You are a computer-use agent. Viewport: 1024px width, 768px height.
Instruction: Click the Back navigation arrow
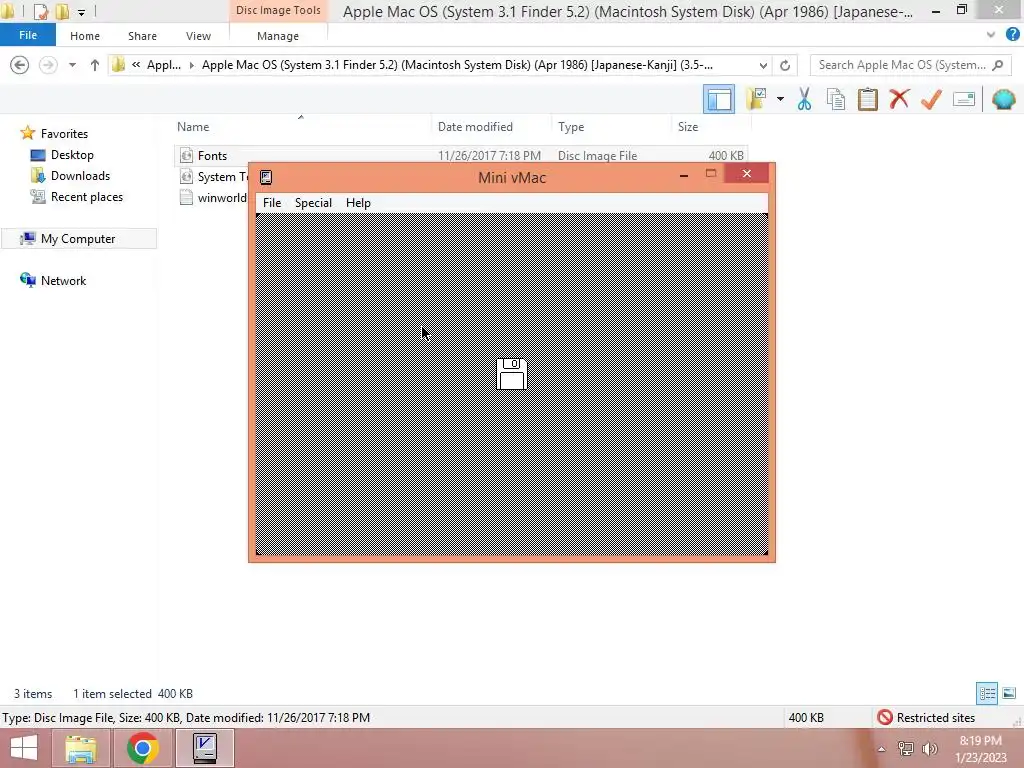(x=20, y=65)
